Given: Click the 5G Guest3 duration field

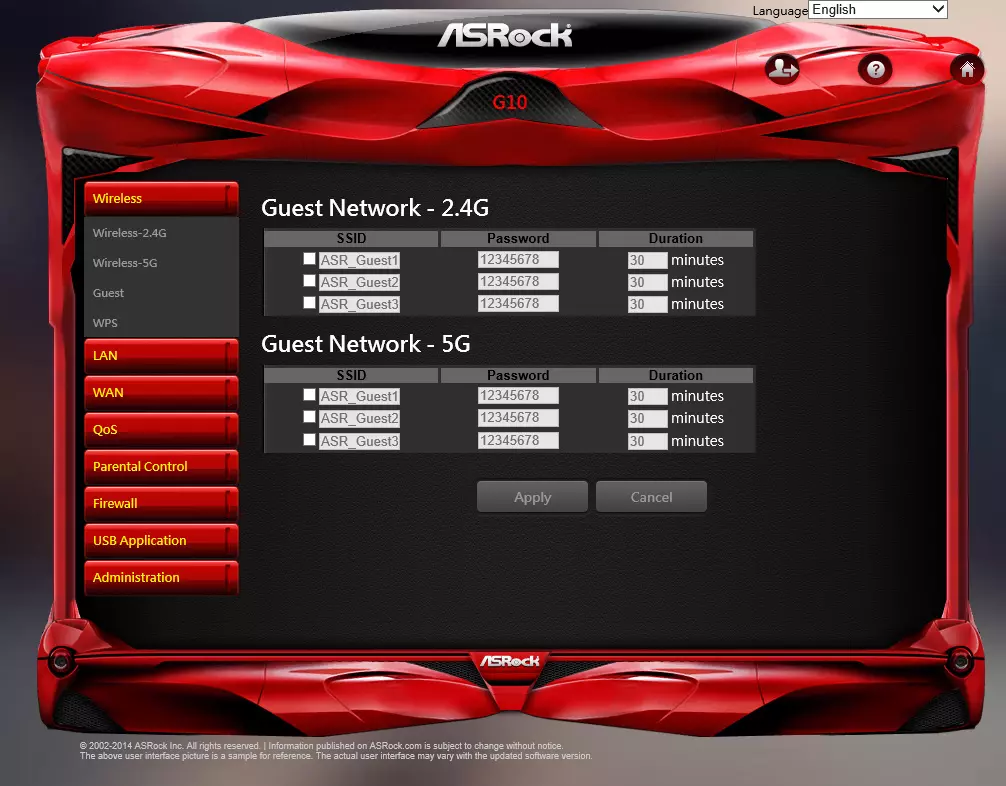Looking at the screenshot, I should tap(647, 441).
